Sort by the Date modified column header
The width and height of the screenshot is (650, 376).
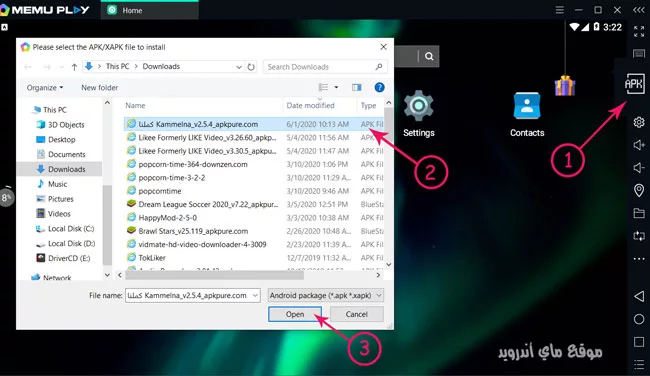[310, 105]
